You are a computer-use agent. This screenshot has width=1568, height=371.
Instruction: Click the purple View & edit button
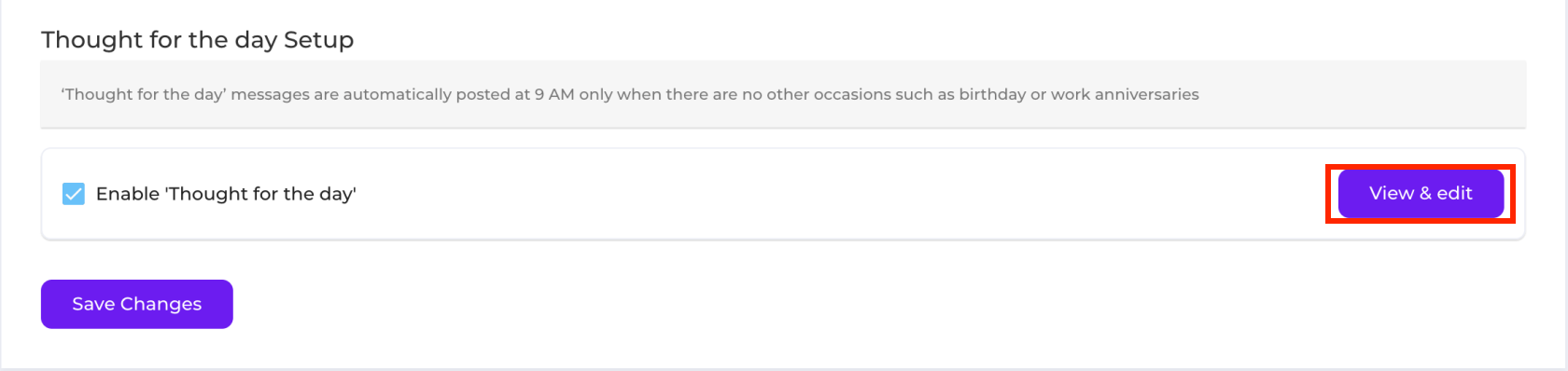1421,193
